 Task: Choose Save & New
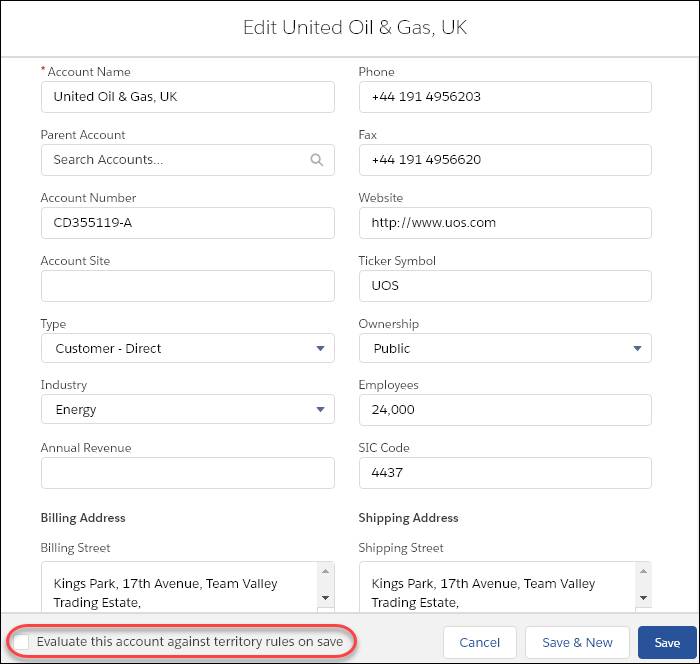577,643
